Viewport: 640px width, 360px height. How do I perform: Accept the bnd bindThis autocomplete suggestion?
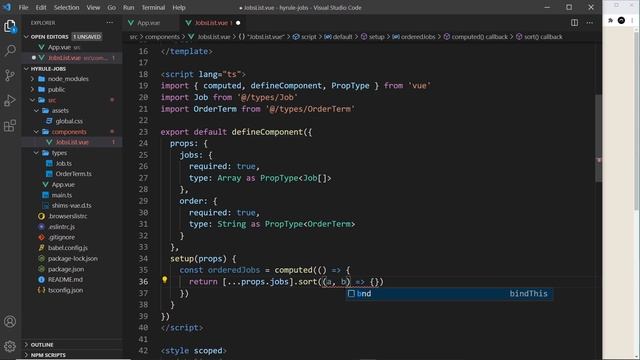point(449,293)
